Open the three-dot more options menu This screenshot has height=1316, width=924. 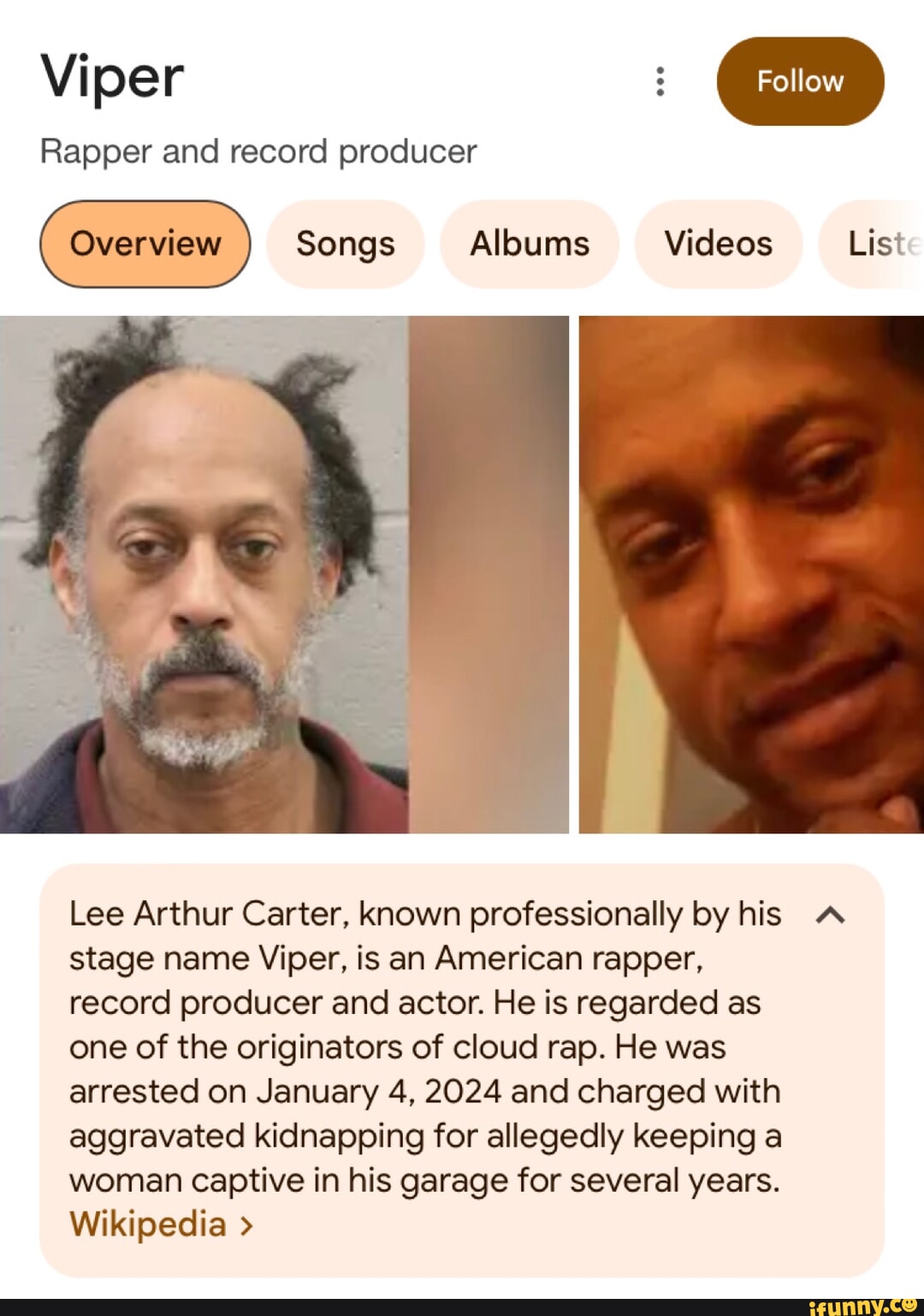pos(660,81)
